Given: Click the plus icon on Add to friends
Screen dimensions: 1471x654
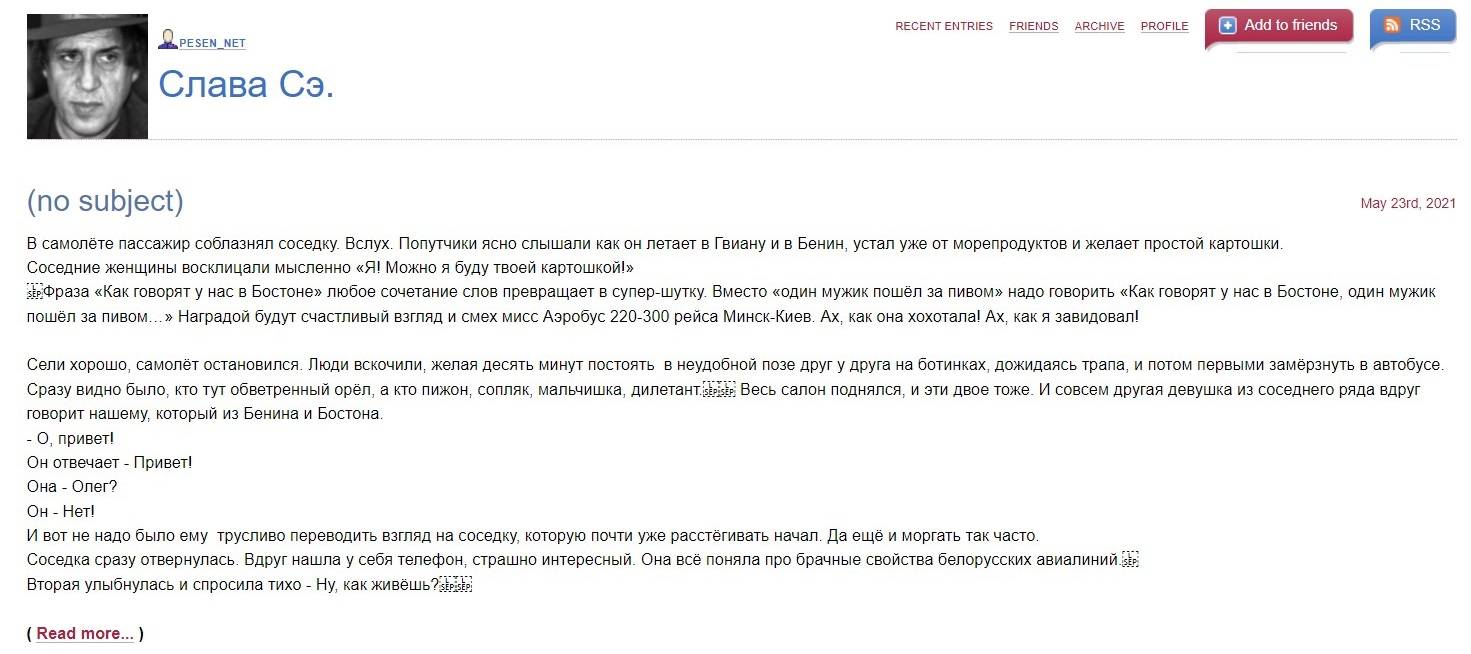Looking at the screenshot, I should point(1228,26).
